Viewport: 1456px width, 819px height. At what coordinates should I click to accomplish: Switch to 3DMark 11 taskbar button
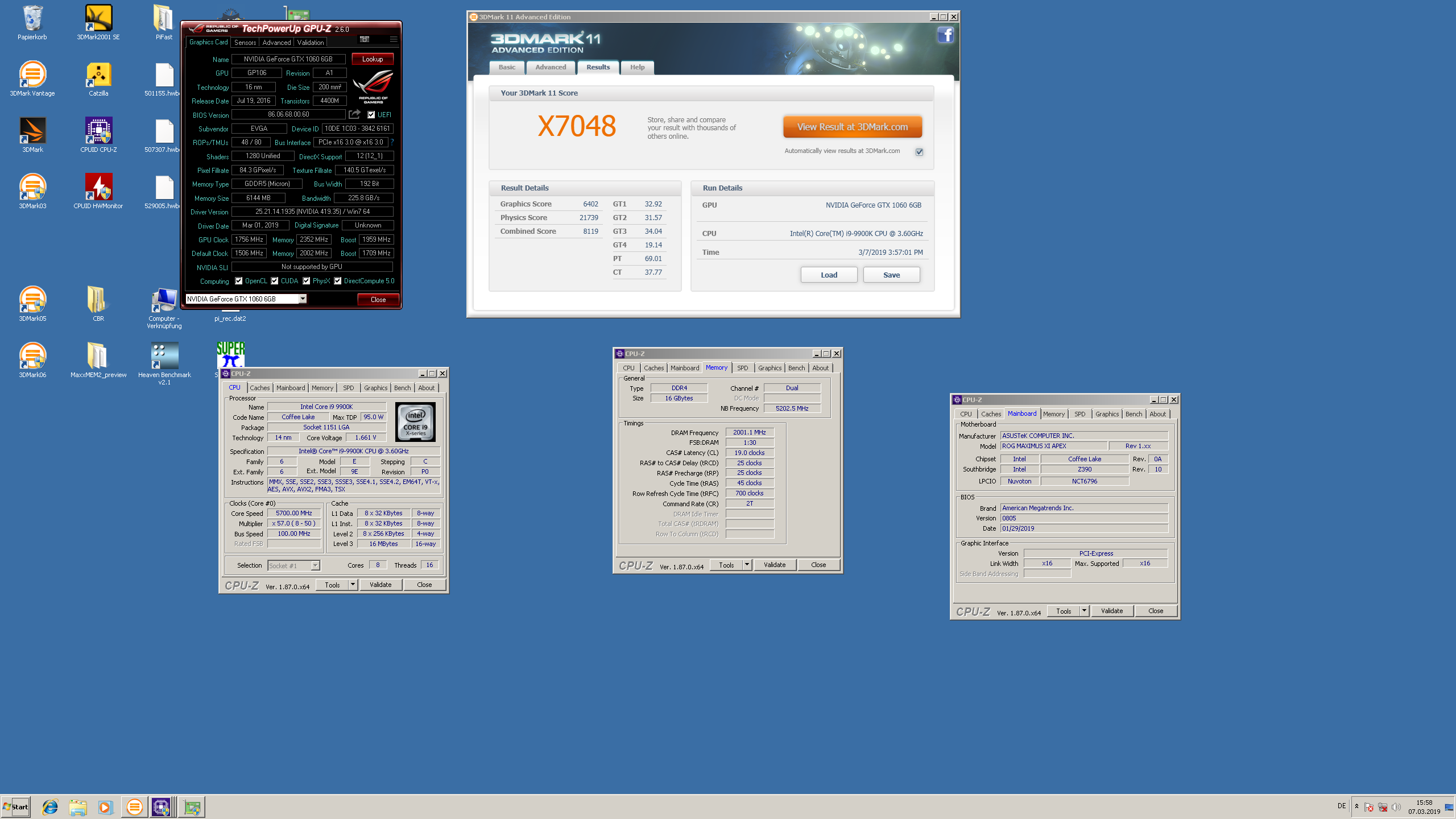[x=135, y=807]
